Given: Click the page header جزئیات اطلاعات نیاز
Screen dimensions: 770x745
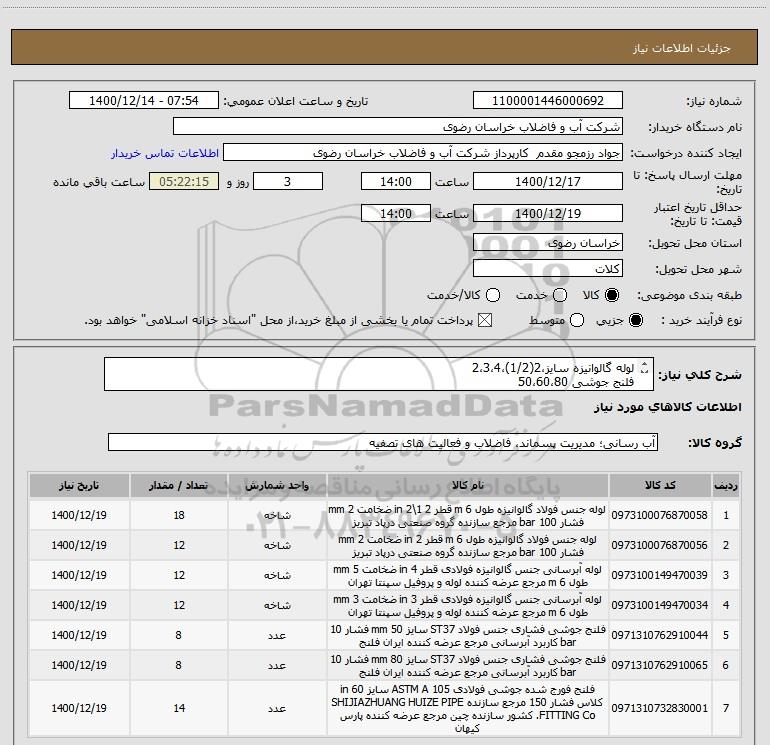Looking at the screenshot, I should (x=682, y=48).
